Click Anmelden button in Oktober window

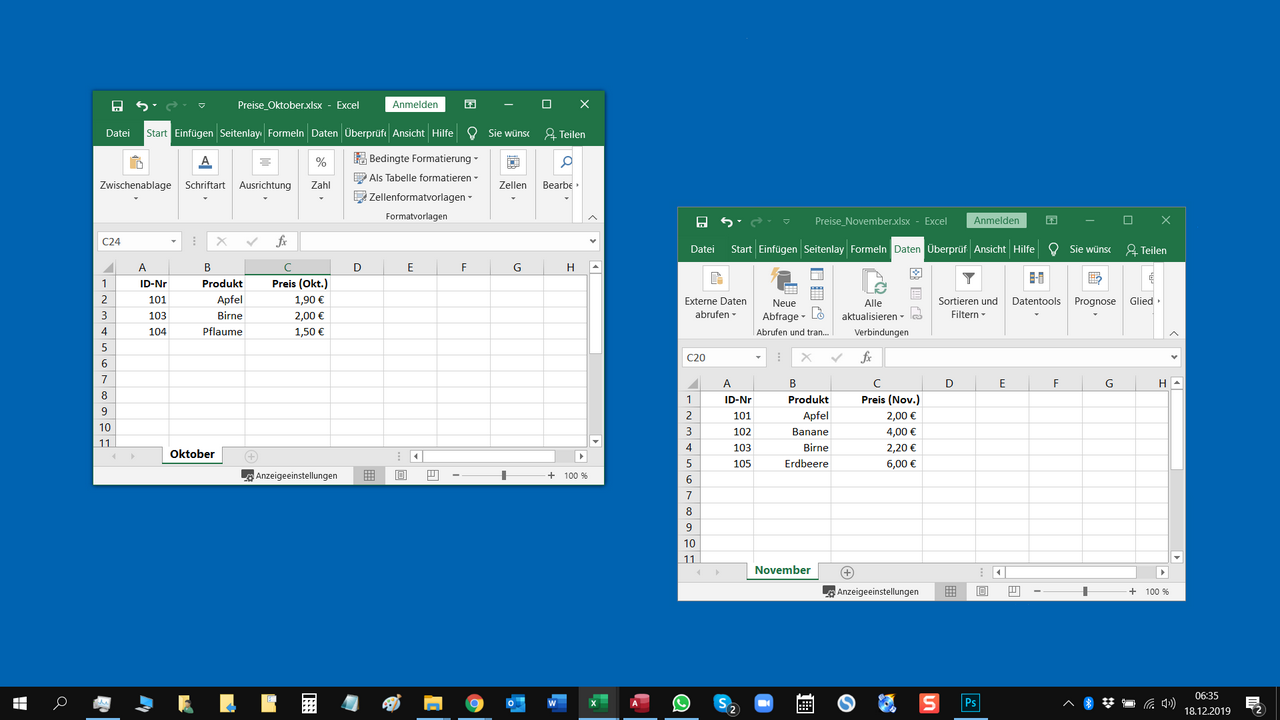[415, 104]
